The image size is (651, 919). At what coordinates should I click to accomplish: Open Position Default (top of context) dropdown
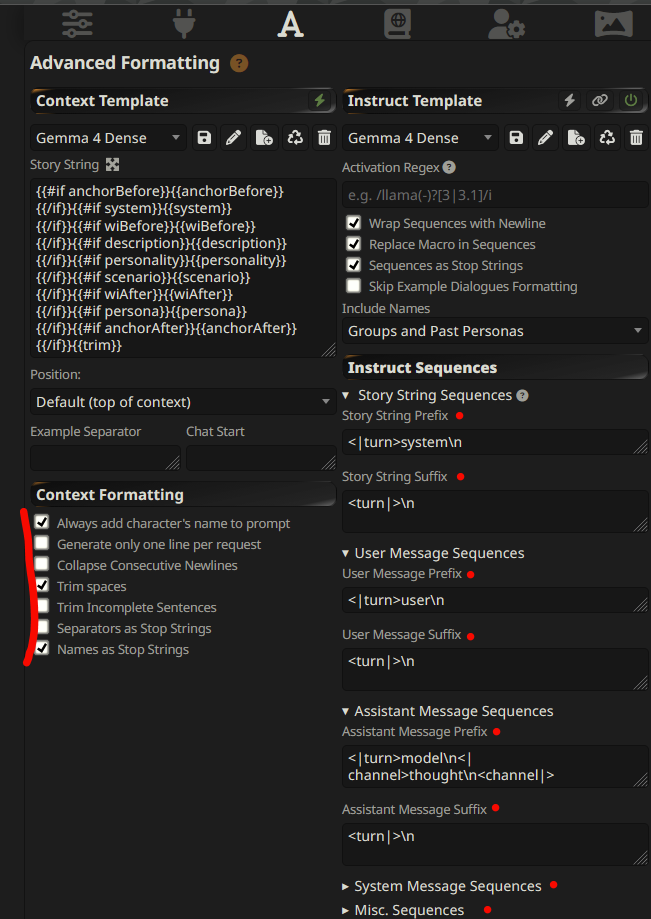pyautogui.click(x=183, y=402)
